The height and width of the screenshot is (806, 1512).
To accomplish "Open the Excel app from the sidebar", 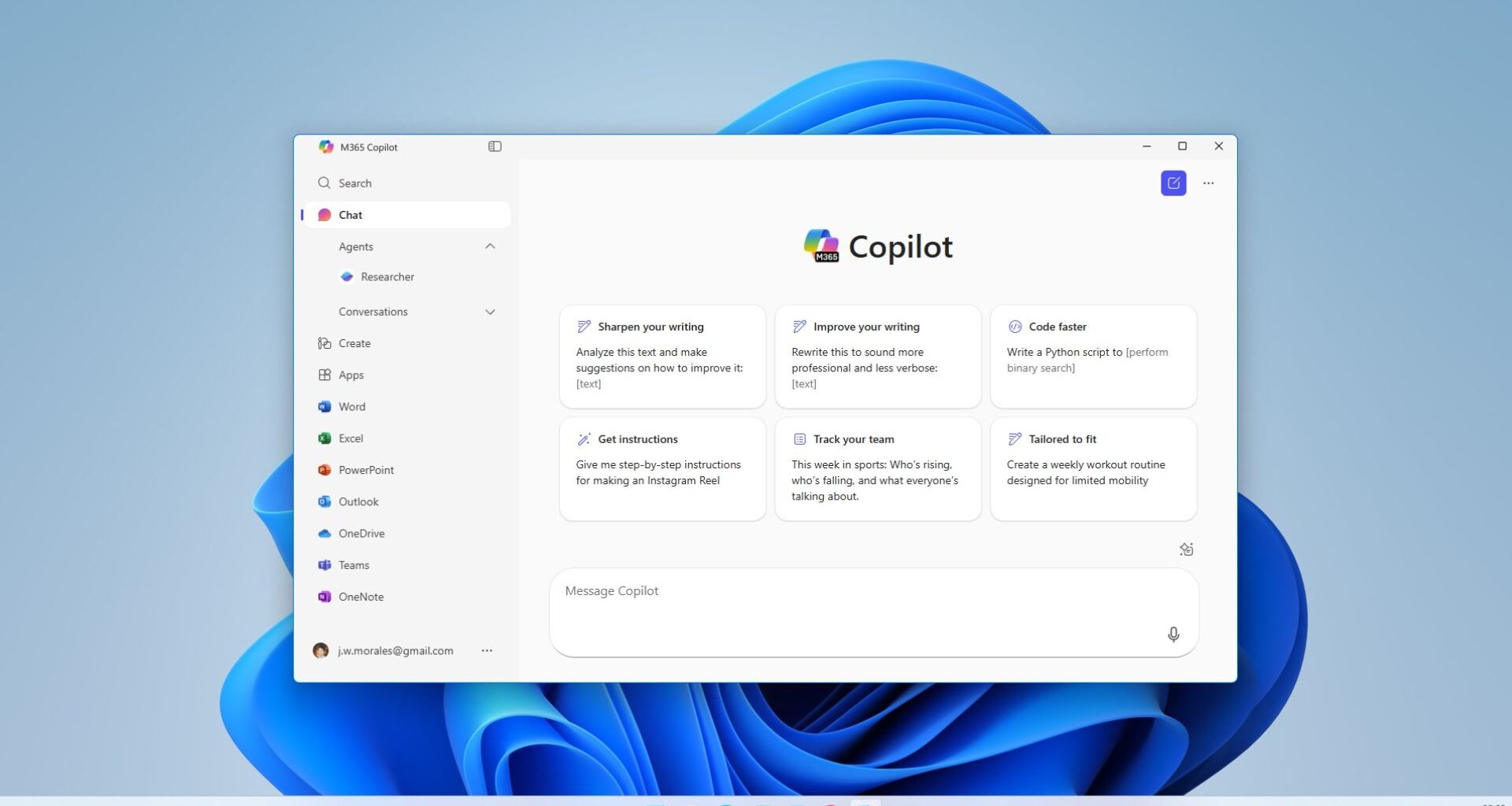I will coord(350,438).
